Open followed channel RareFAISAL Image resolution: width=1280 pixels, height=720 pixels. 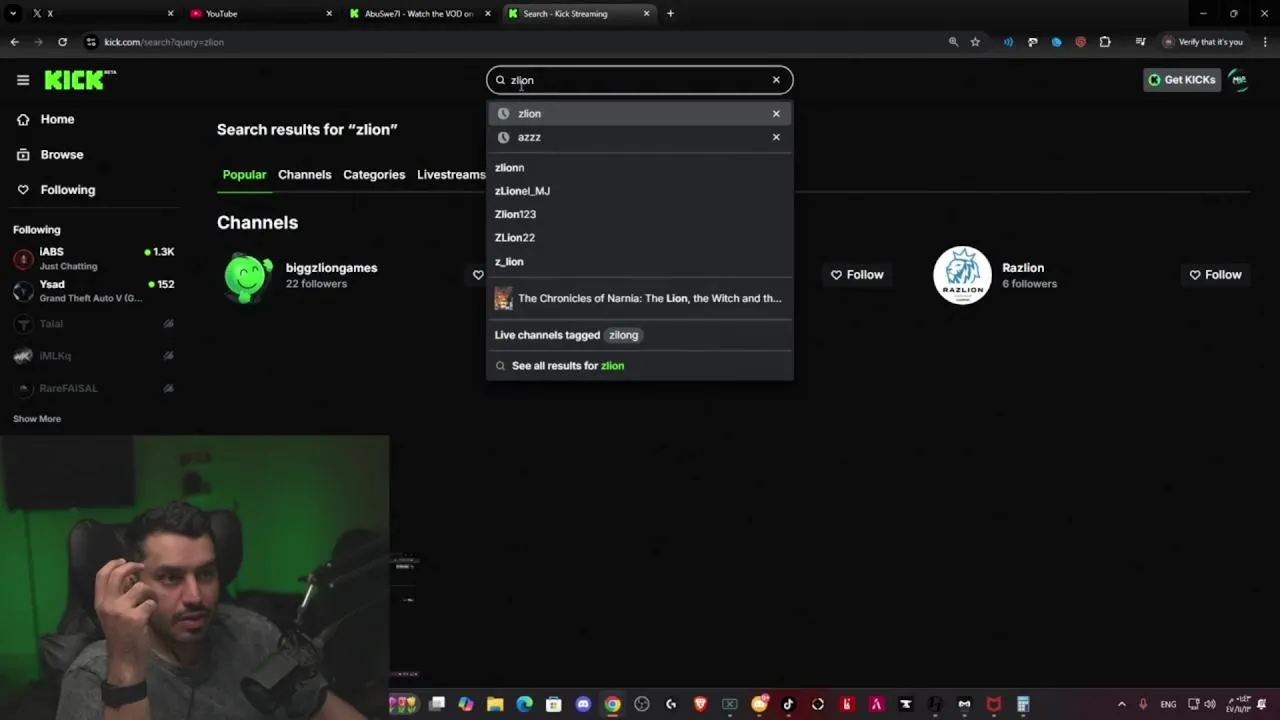point(93,388)
